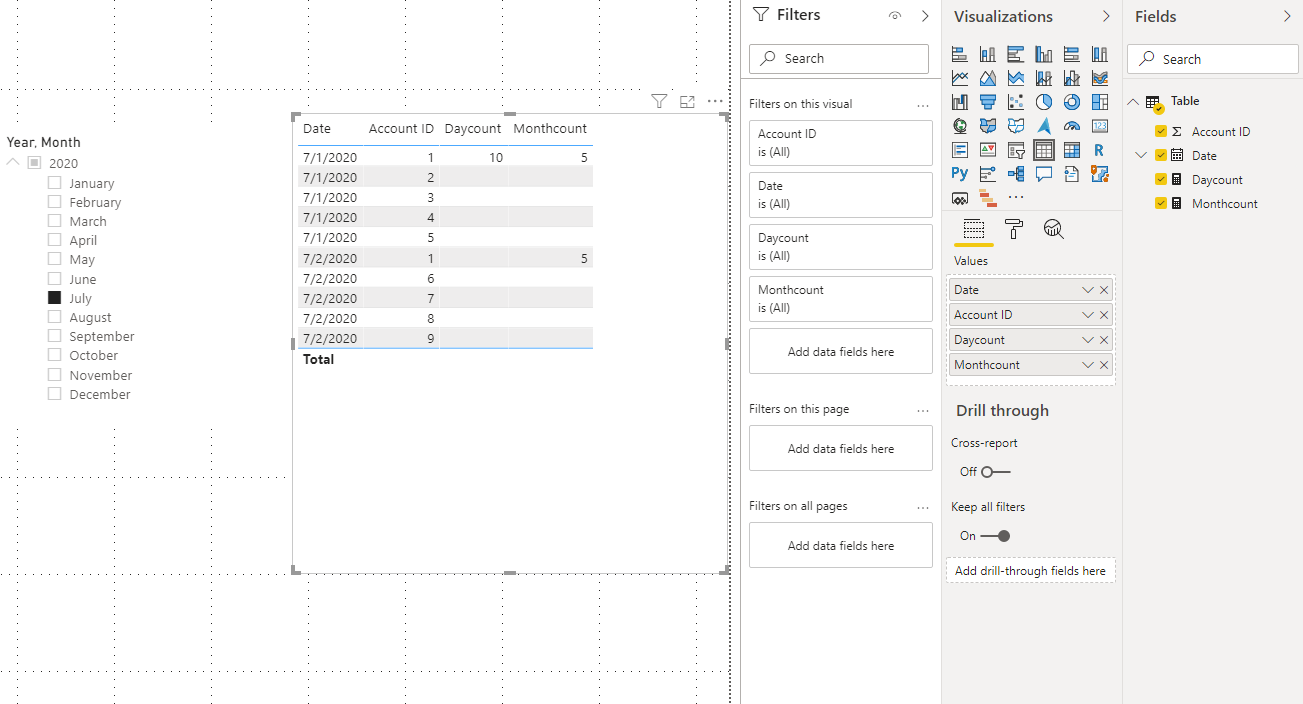This screenshot has width=1303, height=704.
Task: Select the gauge visual
Action: [1072, 126]
